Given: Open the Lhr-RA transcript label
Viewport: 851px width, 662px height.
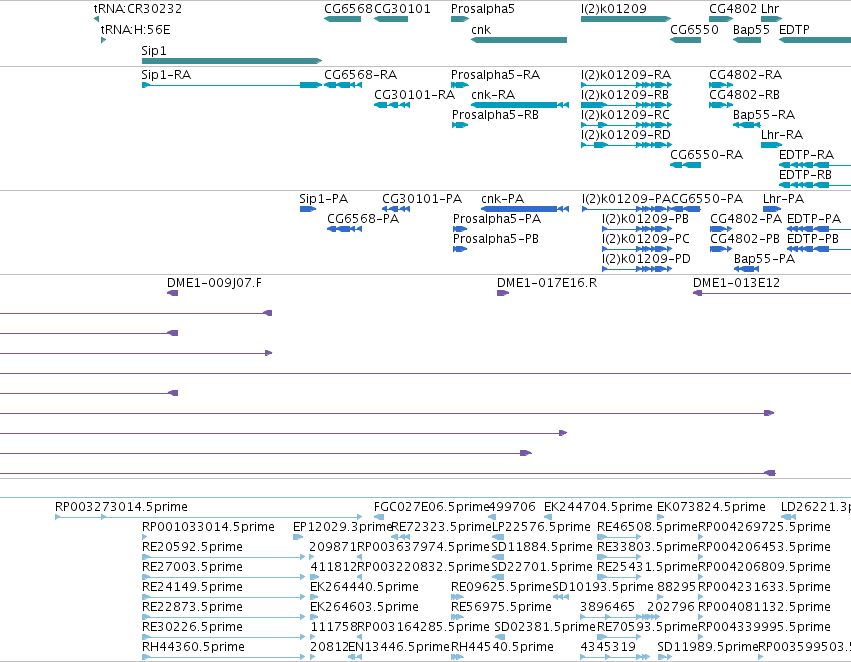Looking at the screenshot, I should pyautogui.click(x=782, y=135).
